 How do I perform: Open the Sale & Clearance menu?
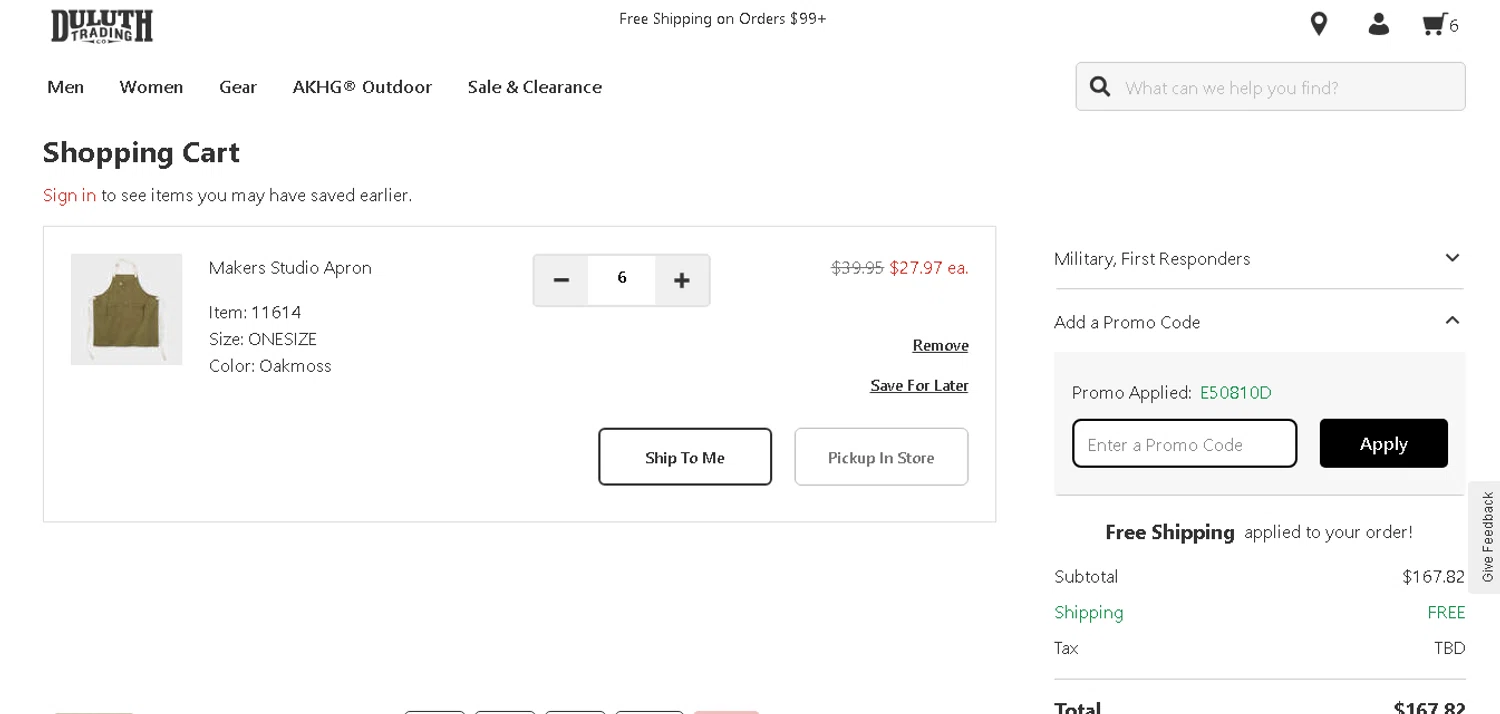click(535, 87)
